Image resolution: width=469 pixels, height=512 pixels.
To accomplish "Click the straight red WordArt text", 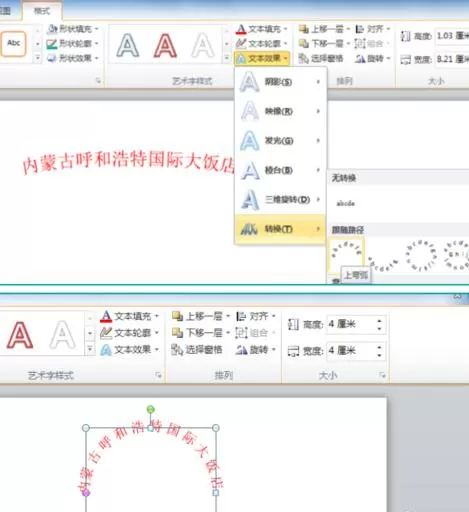I will (129, 162).
